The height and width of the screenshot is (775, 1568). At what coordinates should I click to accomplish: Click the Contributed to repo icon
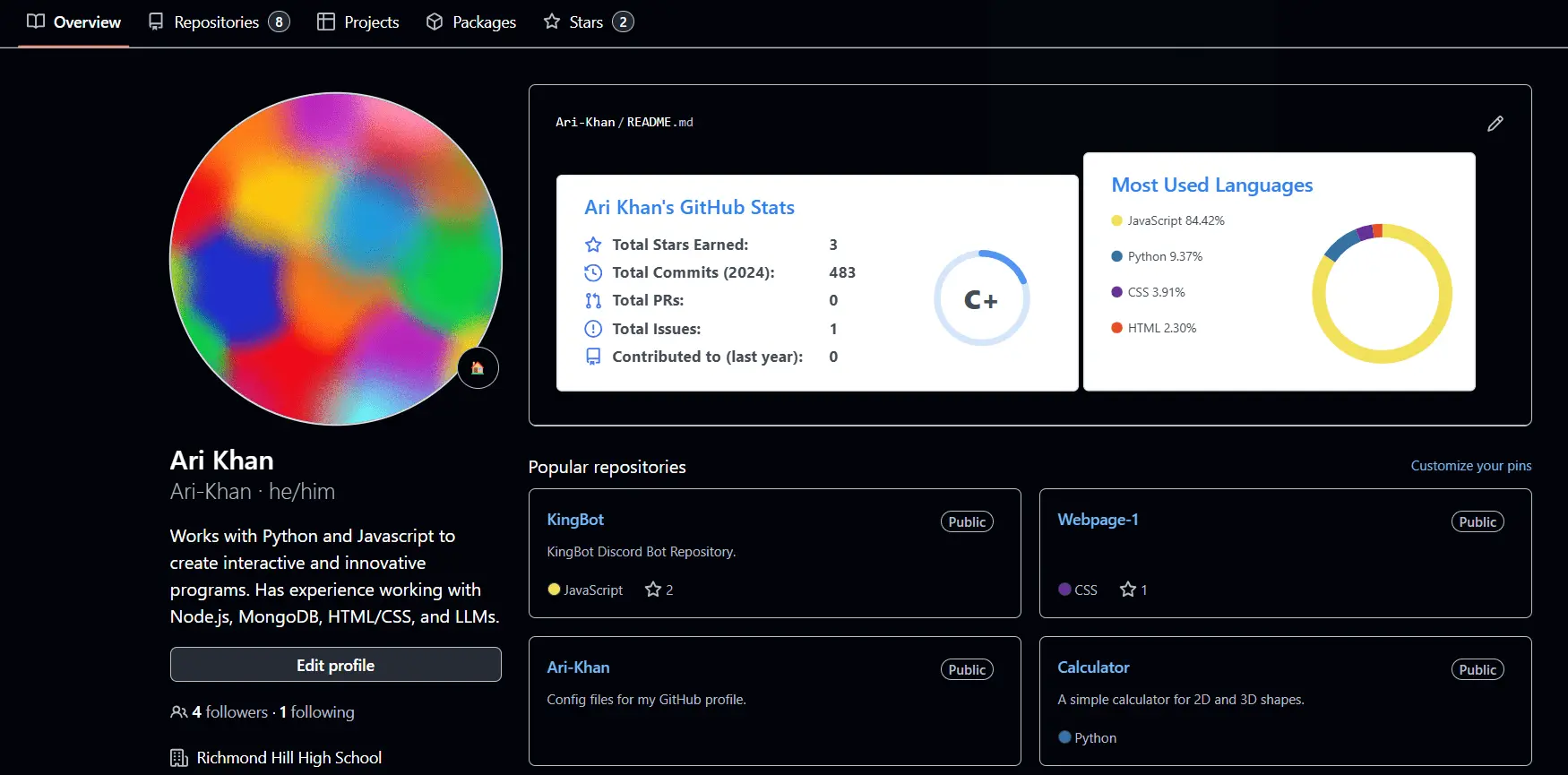pyautogui.click(x=593, y=357)
